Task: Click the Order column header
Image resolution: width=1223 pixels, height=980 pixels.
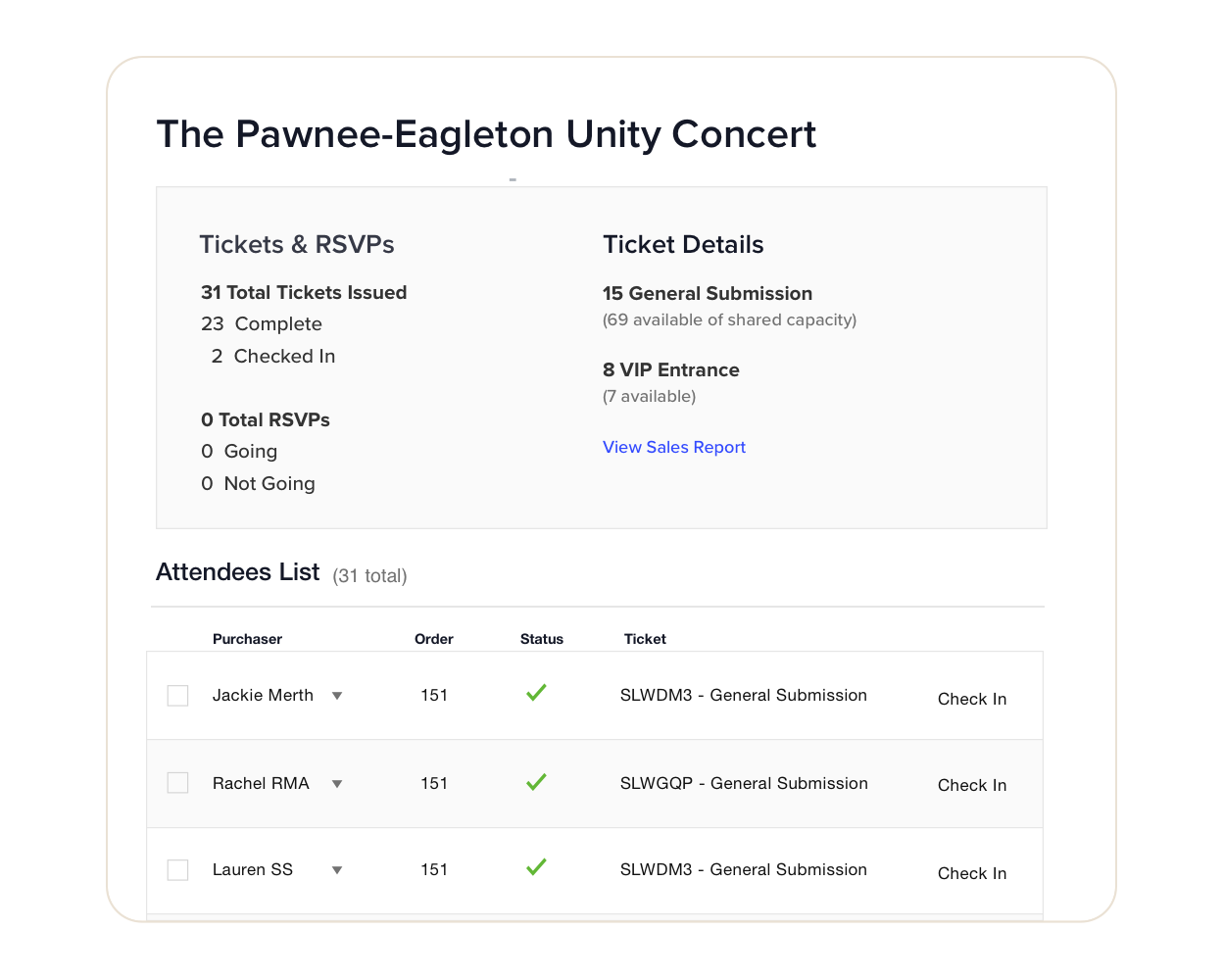Action: click(x=433, y=639)
